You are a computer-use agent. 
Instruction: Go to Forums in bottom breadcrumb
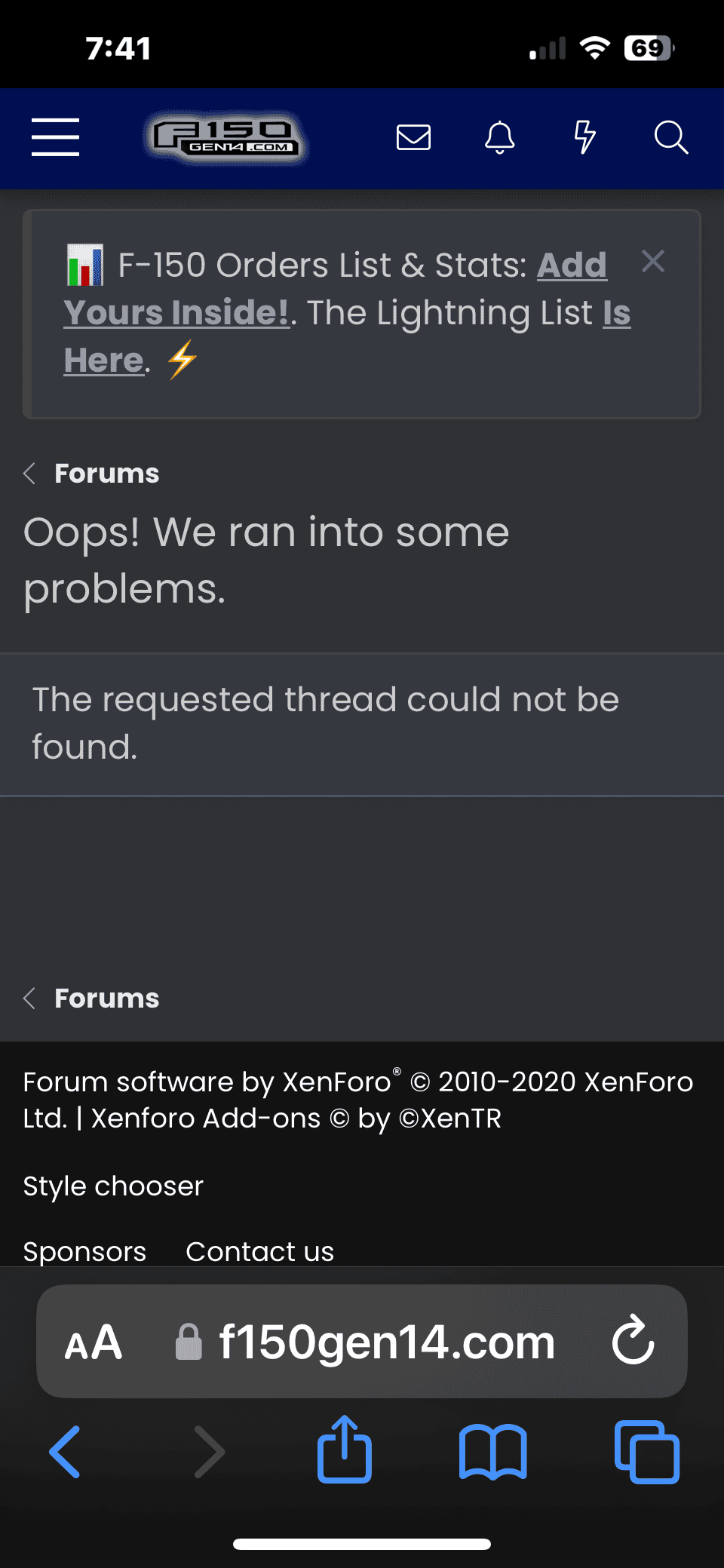coord(106,999)
